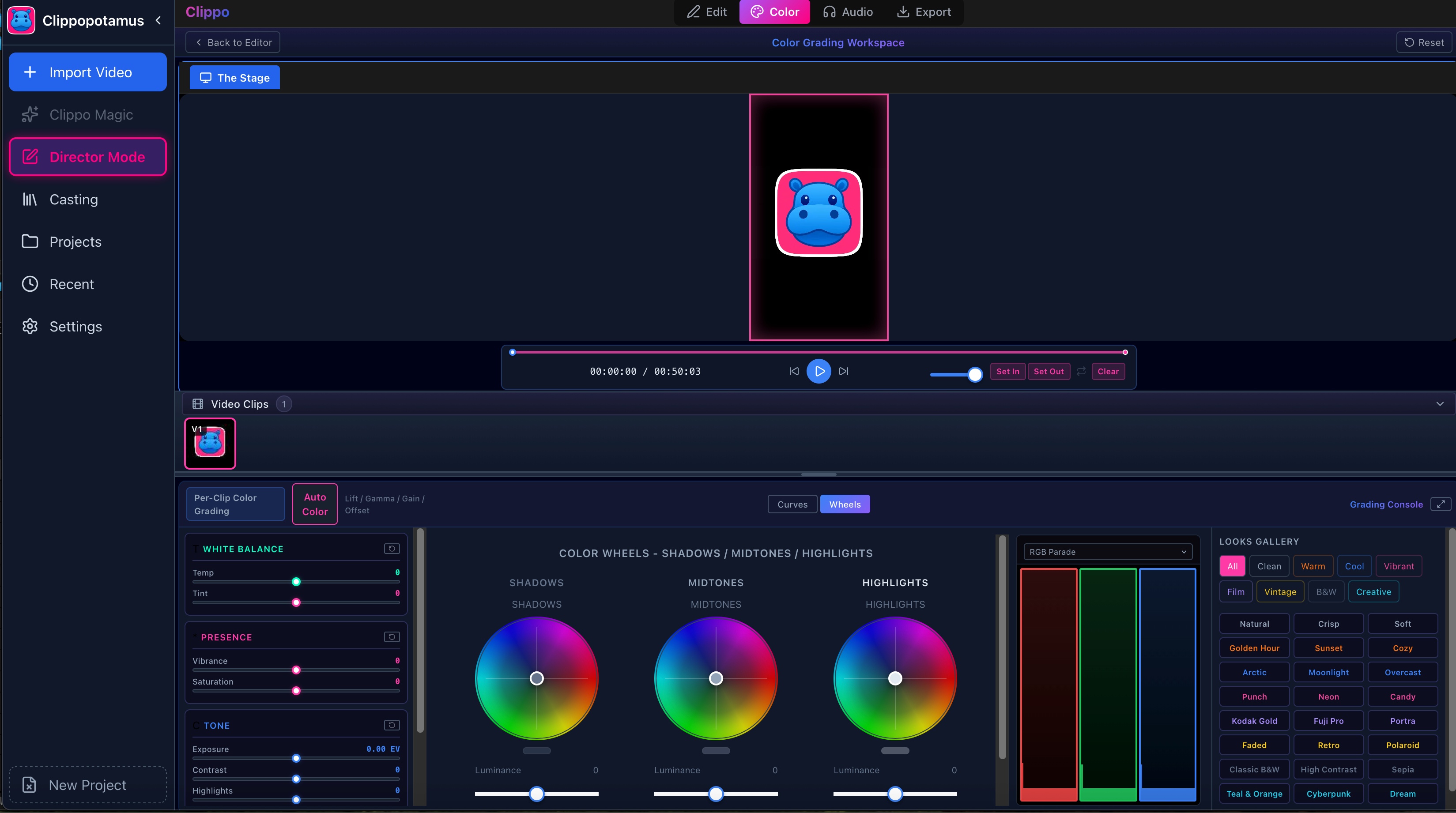Apply Auto Color to the clip
Viewport: 1456px width, 813px height.
(315, 504)
